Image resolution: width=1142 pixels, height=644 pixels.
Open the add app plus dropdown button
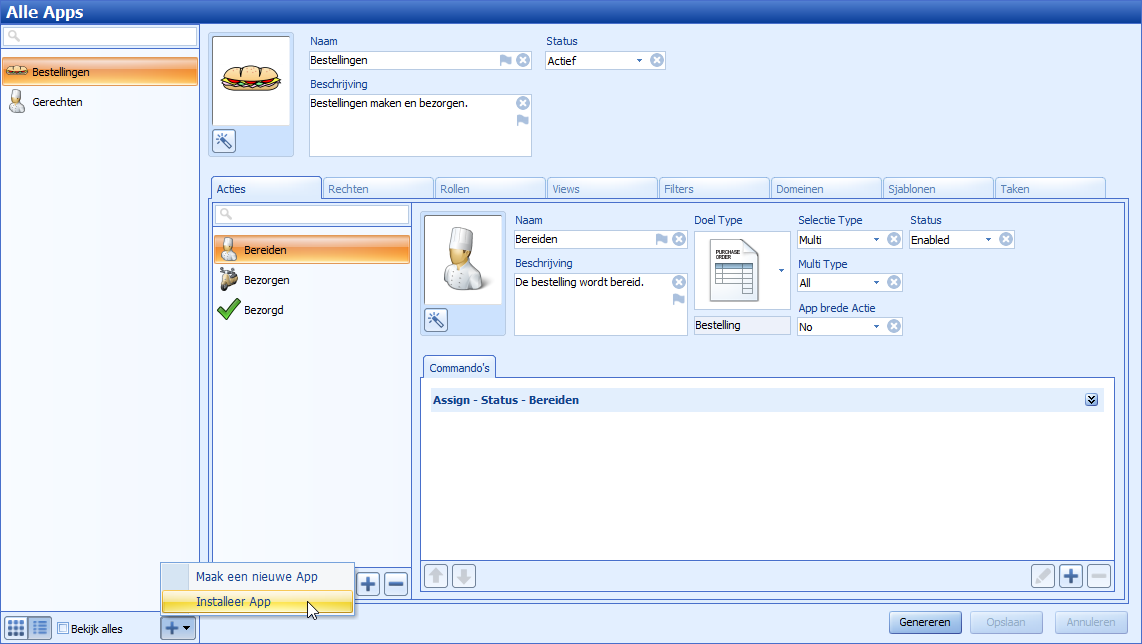(178, 627)
